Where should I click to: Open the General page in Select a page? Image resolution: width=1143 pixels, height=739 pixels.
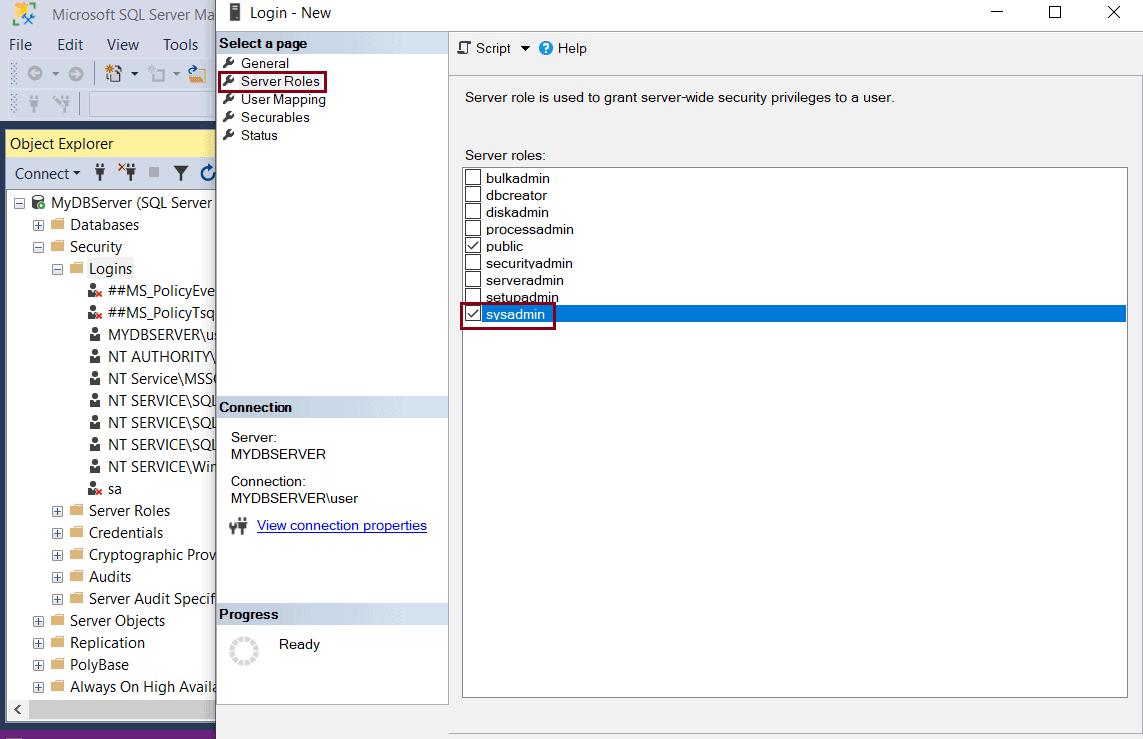pos(267,62)
